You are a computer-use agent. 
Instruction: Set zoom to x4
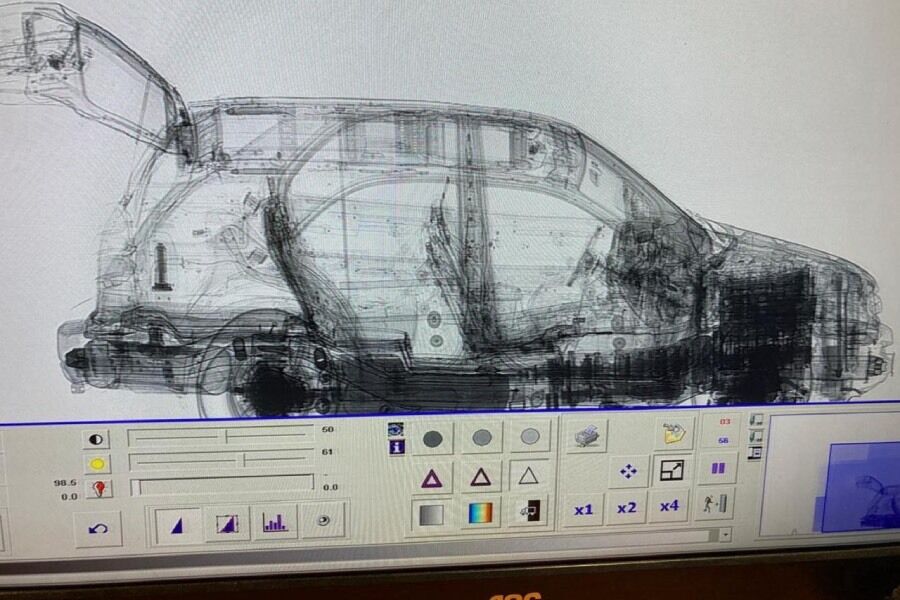(669, 506)
